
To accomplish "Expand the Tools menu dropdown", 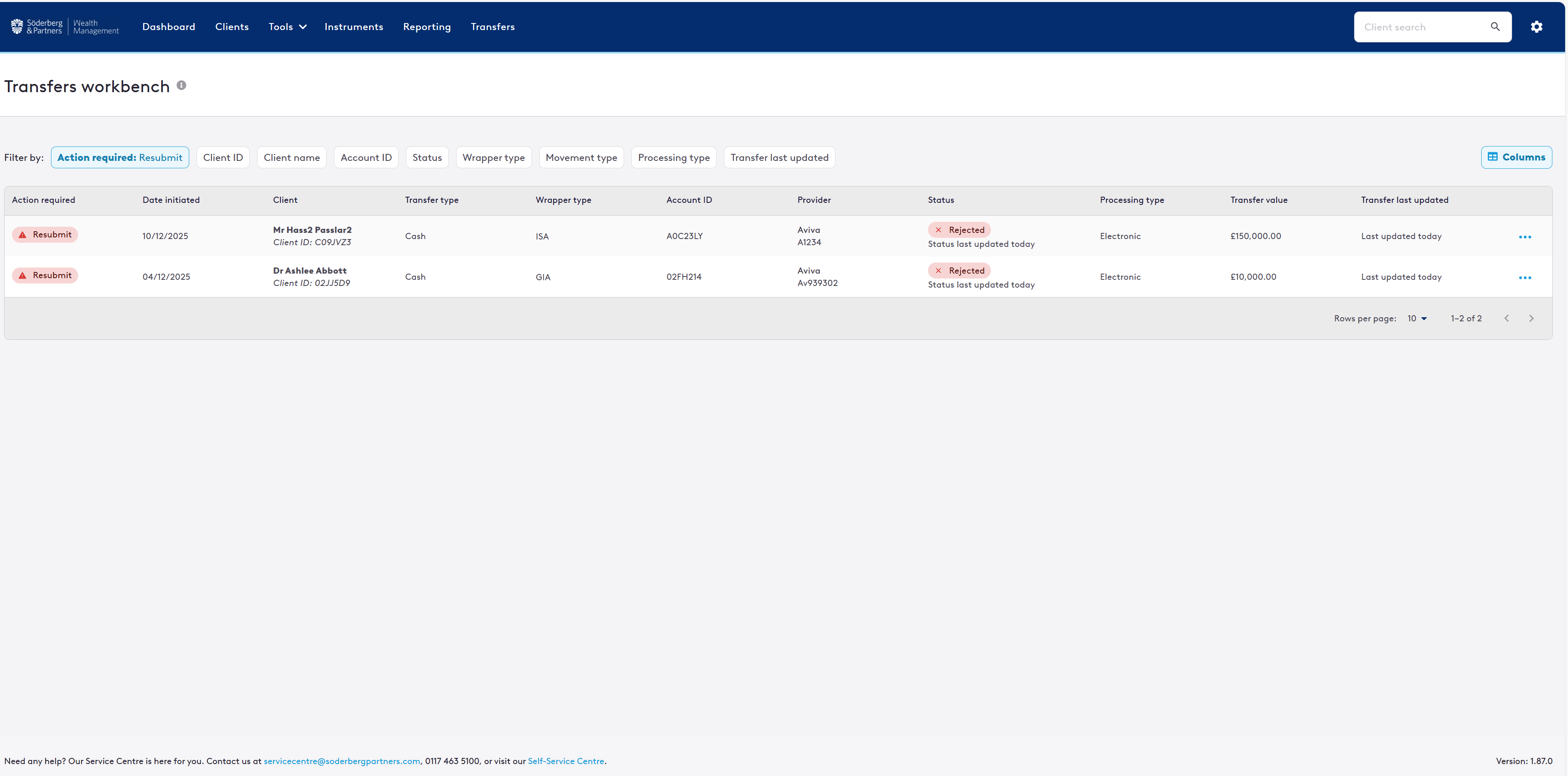I will pos(287,27).
